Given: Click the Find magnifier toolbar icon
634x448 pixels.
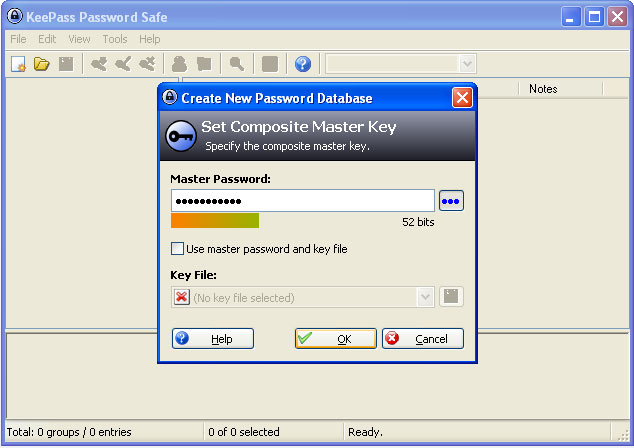Looking at the screenshot, I should [x=237, y=64].
